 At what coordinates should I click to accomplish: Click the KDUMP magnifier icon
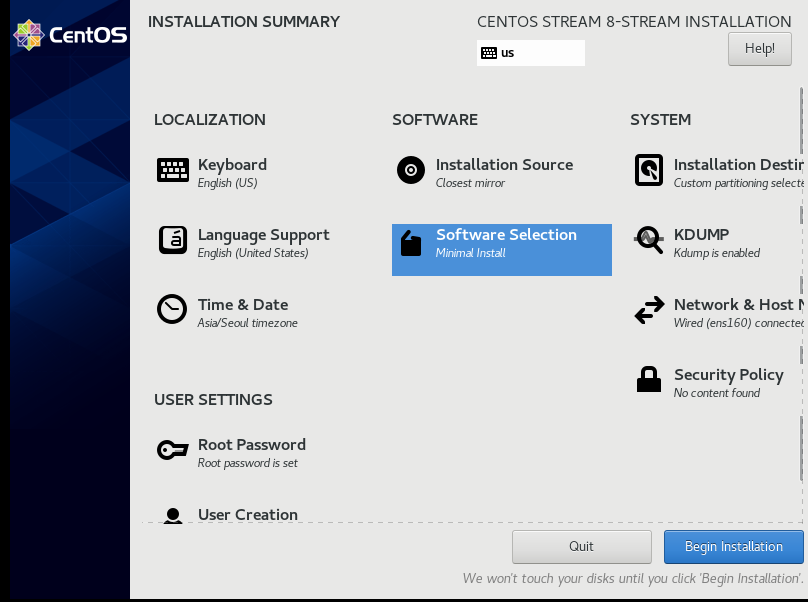[x=649, y=240]
